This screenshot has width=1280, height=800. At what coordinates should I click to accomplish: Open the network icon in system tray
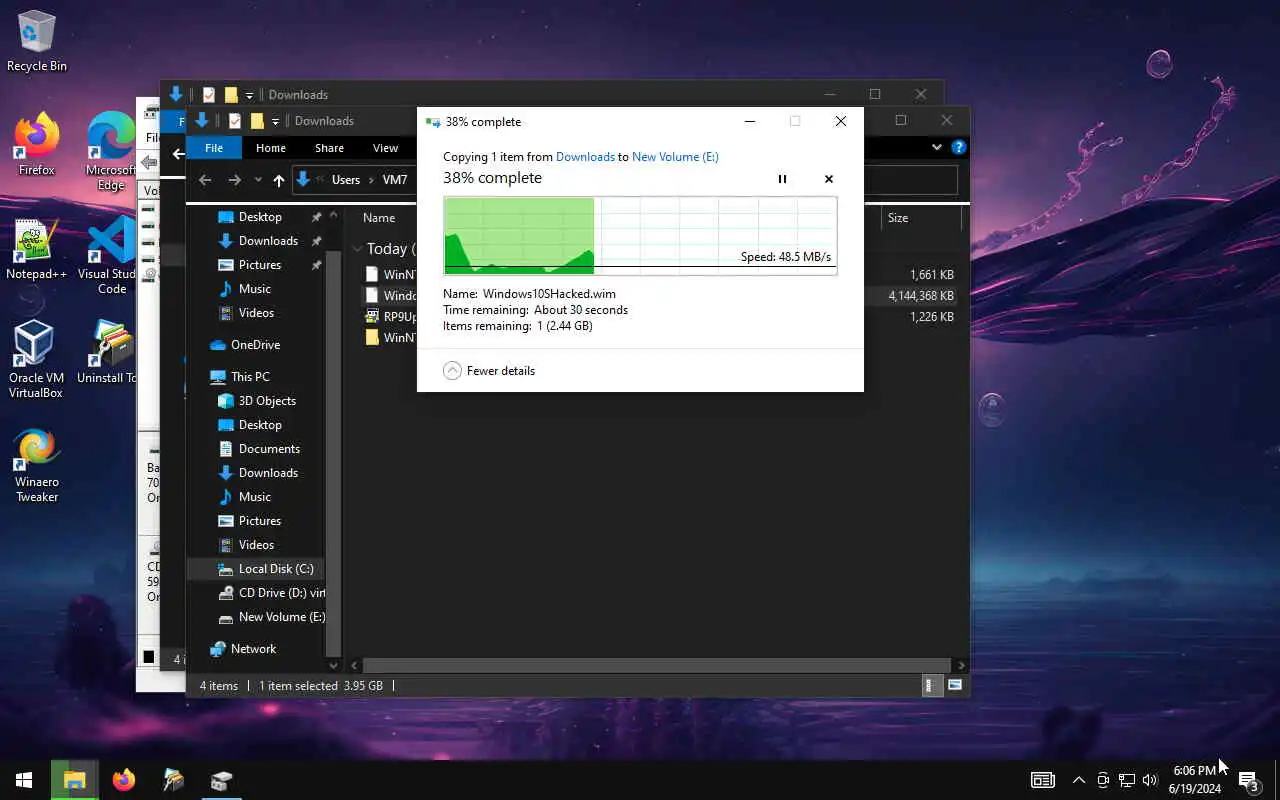point(1126,780)
